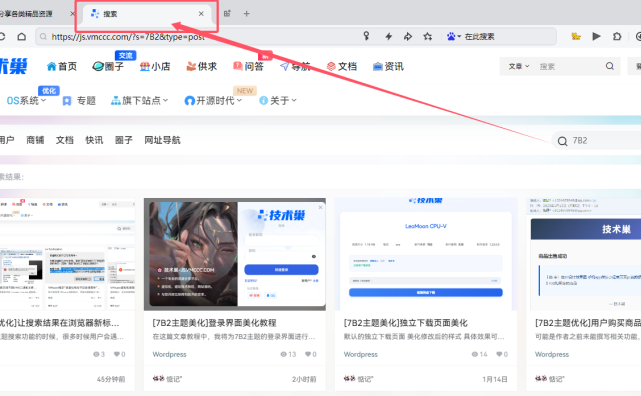Click the magnifier icon beside 7B2
641x396 pixels.
tap(563, 141)
